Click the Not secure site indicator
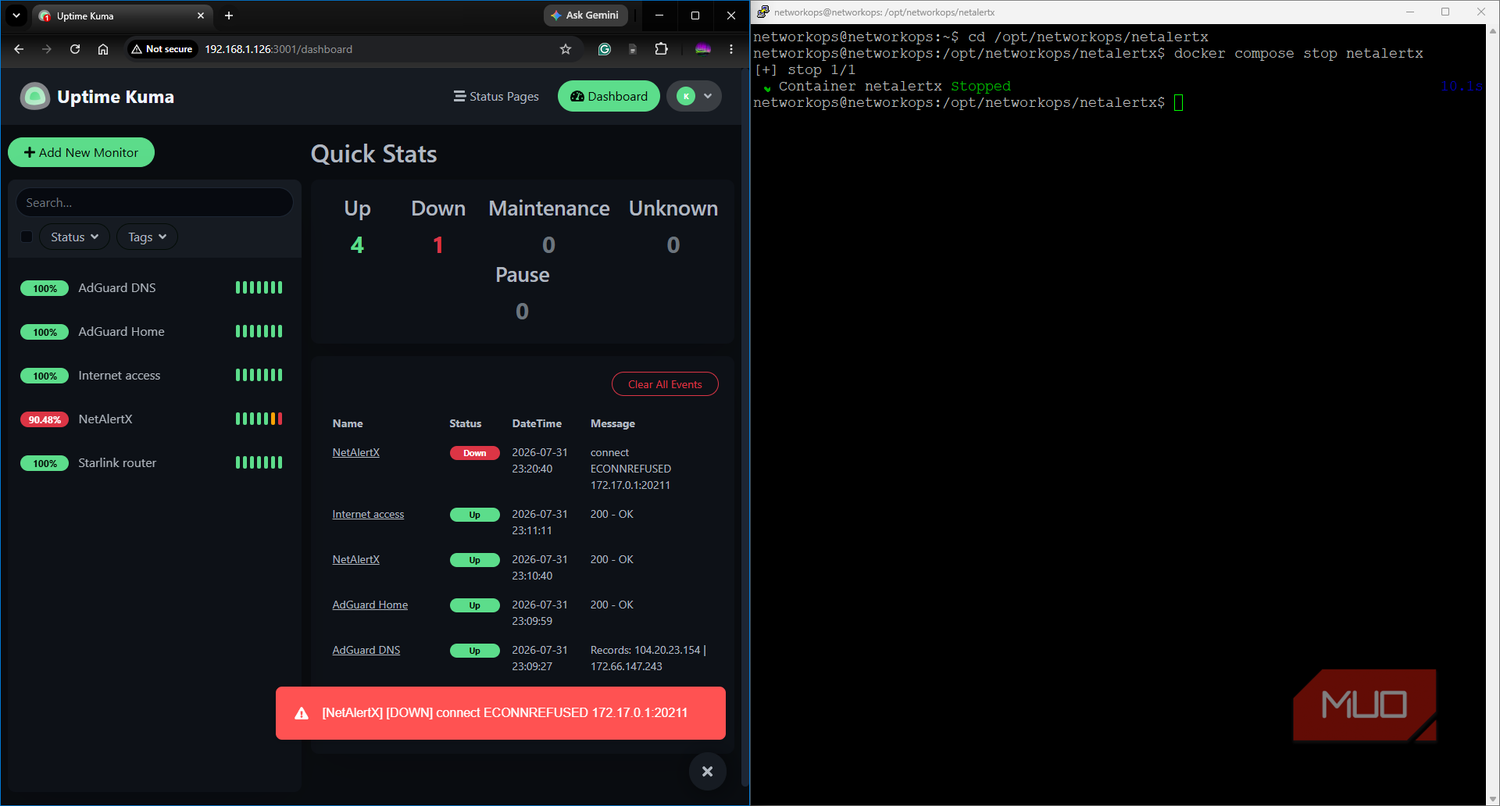The width and height of the screenshot is (1500, 806). click(162, 49)
